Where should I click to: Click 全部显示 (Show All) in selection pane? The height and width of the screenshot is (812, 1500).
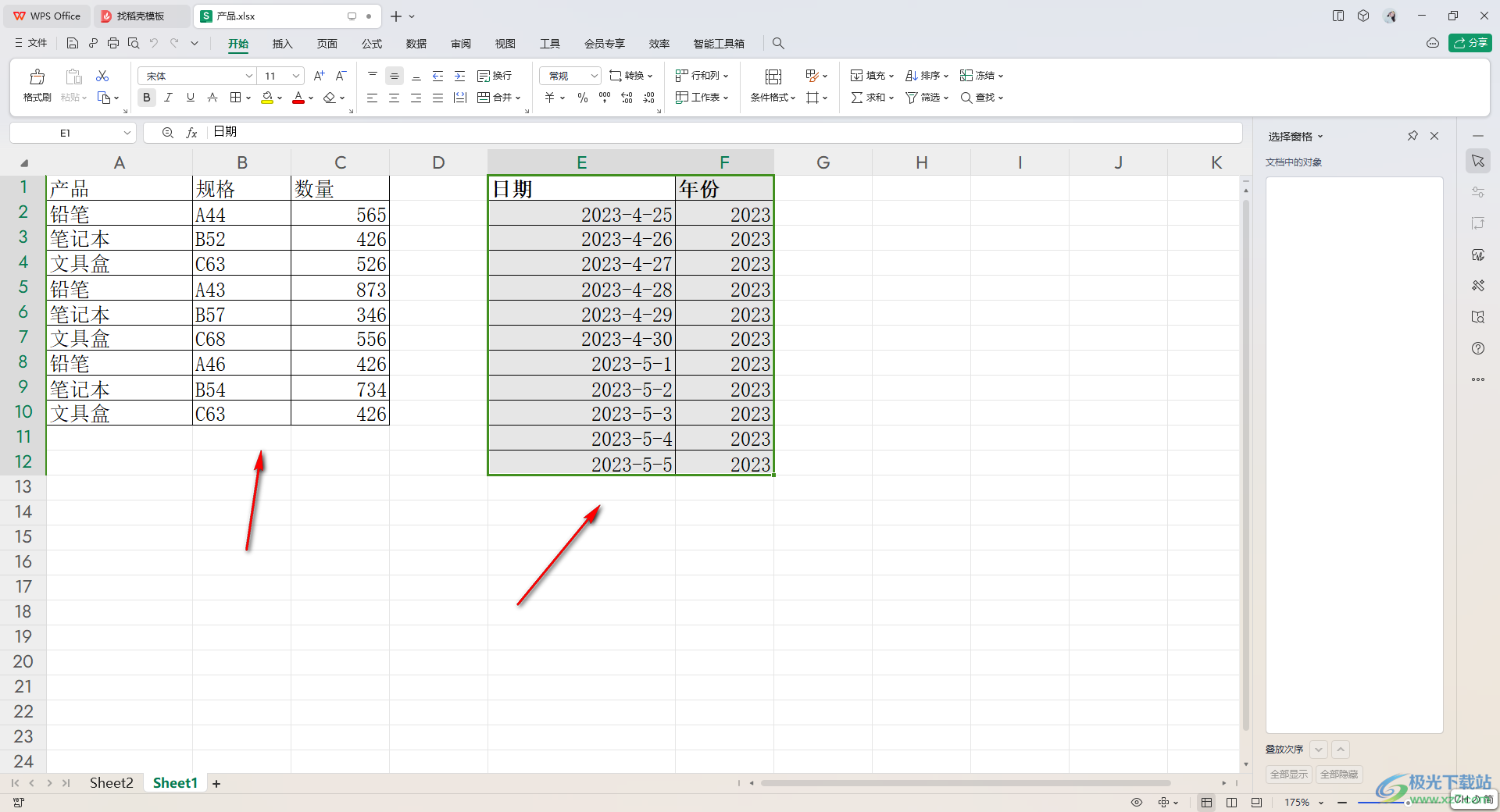(x=1289, y=774)
